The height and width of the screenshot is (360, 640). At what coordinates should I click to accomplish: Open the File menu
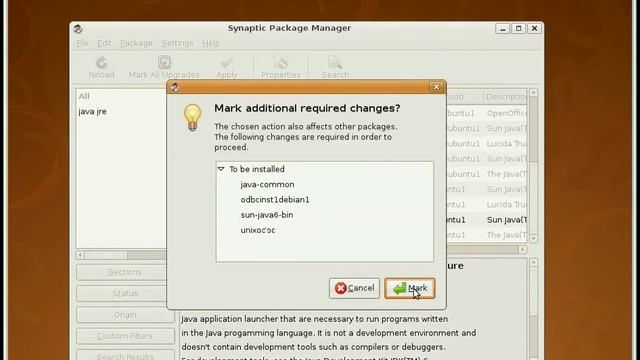[x=82, y=43]
